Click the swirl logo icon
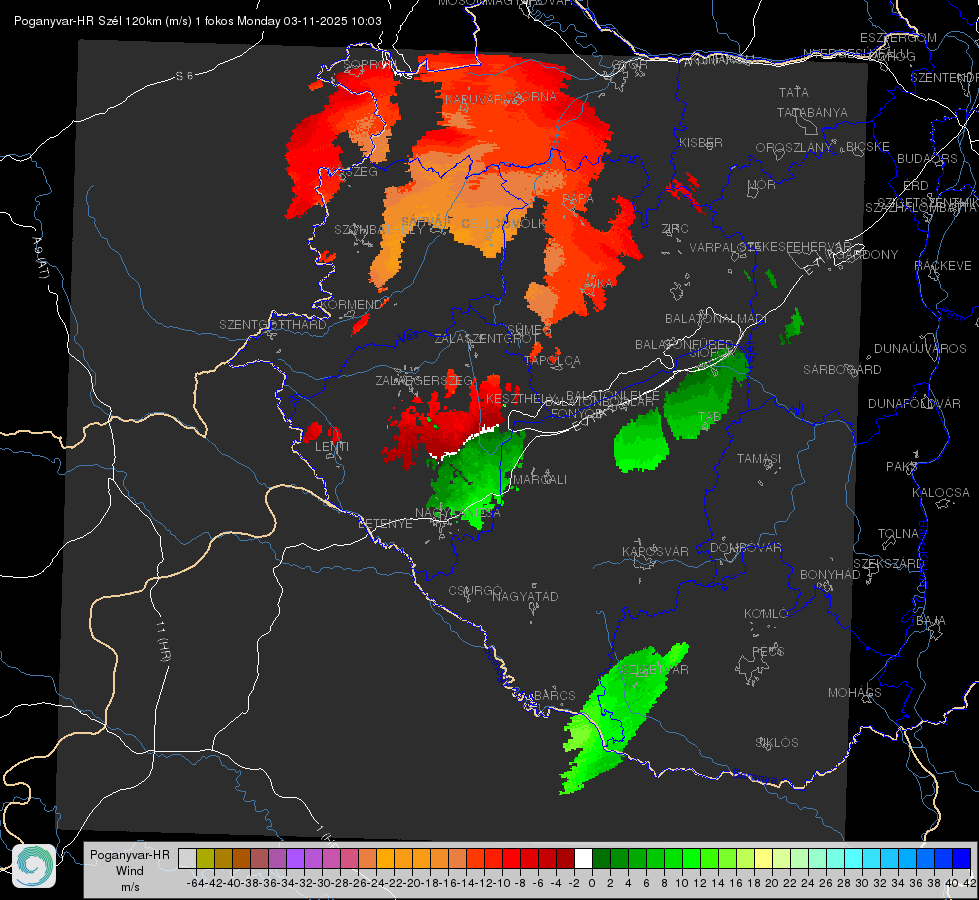 34,866
